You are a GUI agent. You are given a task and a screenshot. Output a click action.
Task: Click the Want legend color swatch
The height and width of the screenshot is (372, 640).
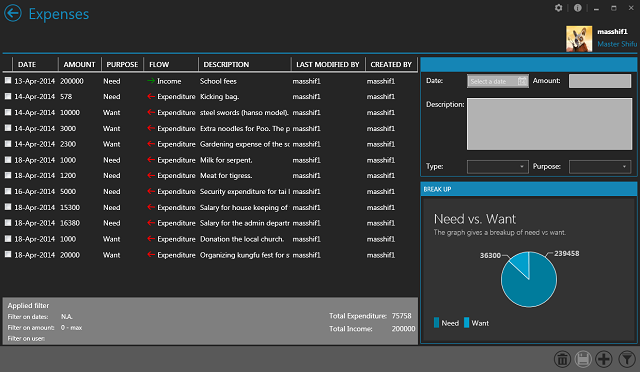tap(467, 323)
